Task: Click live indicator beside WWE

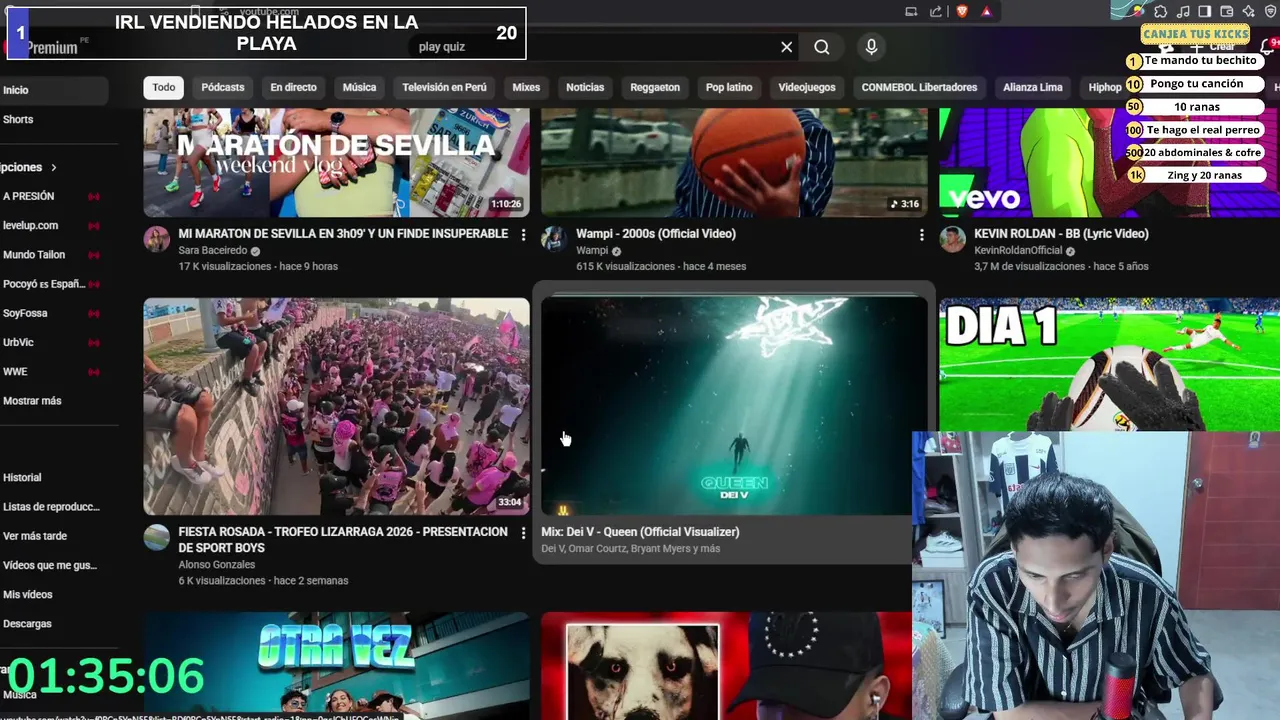Action: [x=94, y=372]
